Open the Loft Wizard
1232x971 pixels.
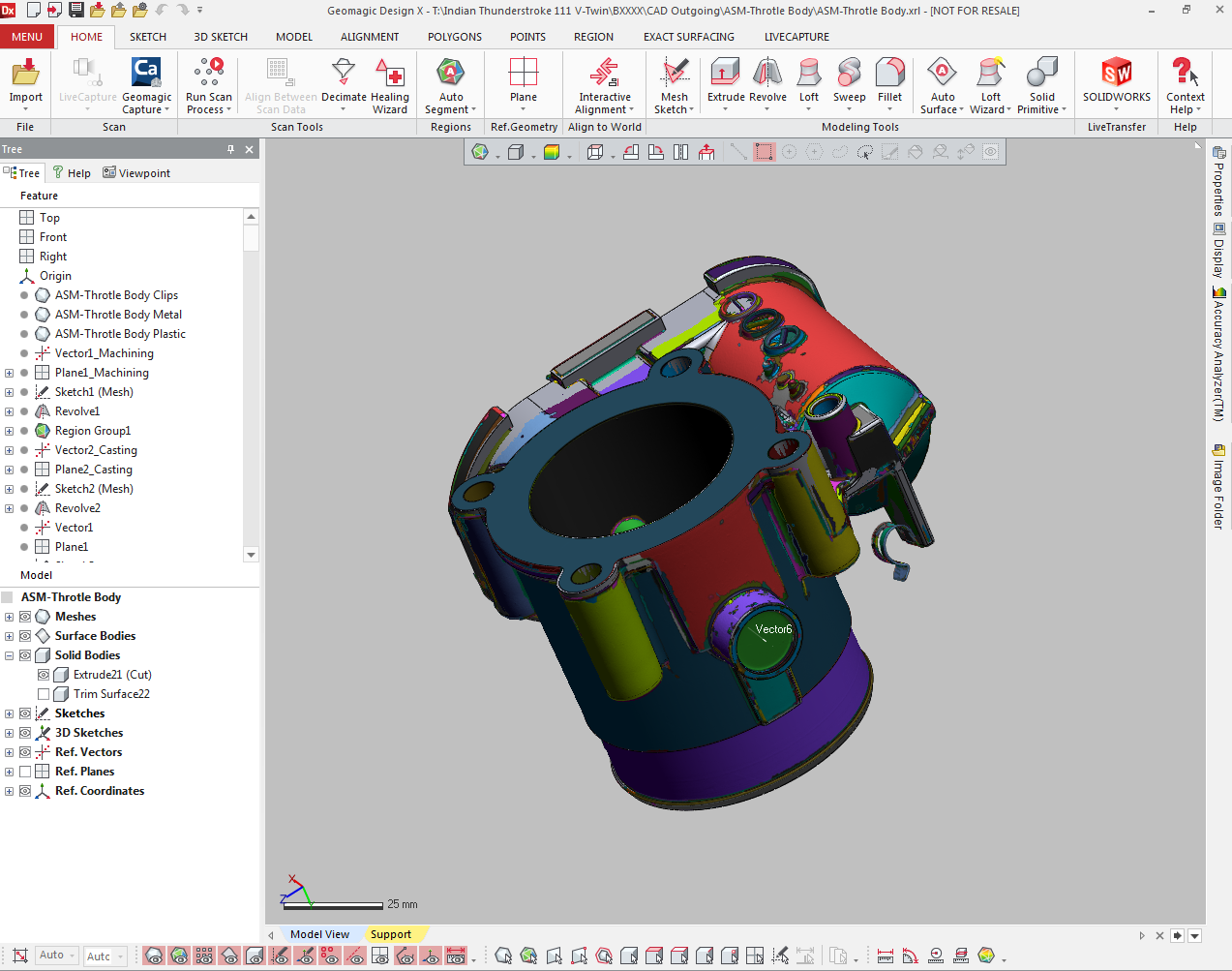tap(990, 85)
